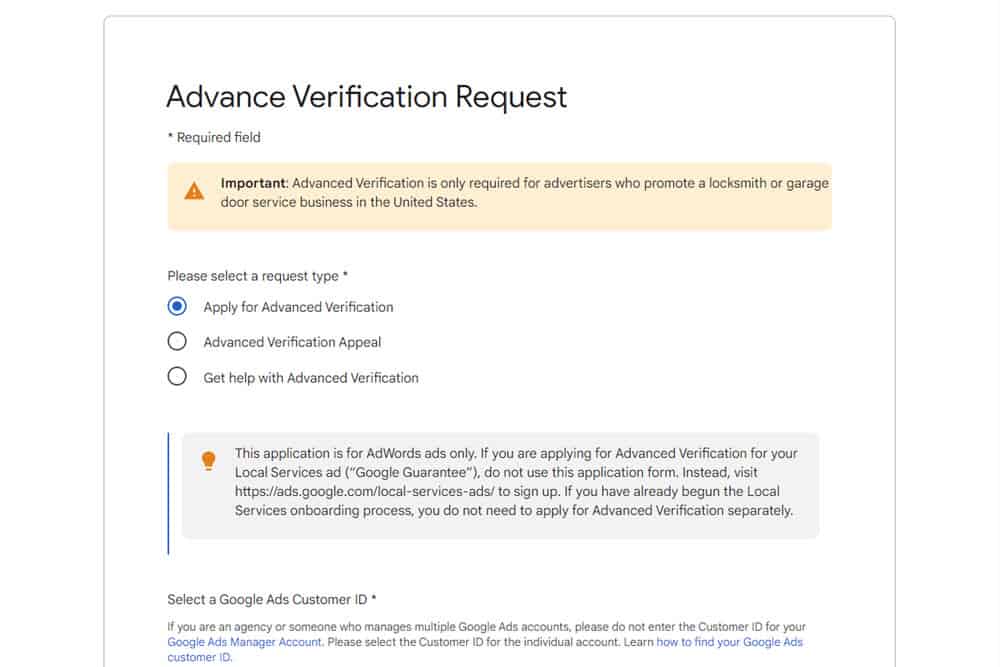Click the Advanced Verification Appeal label text
1000x667 pixels.
292,342
